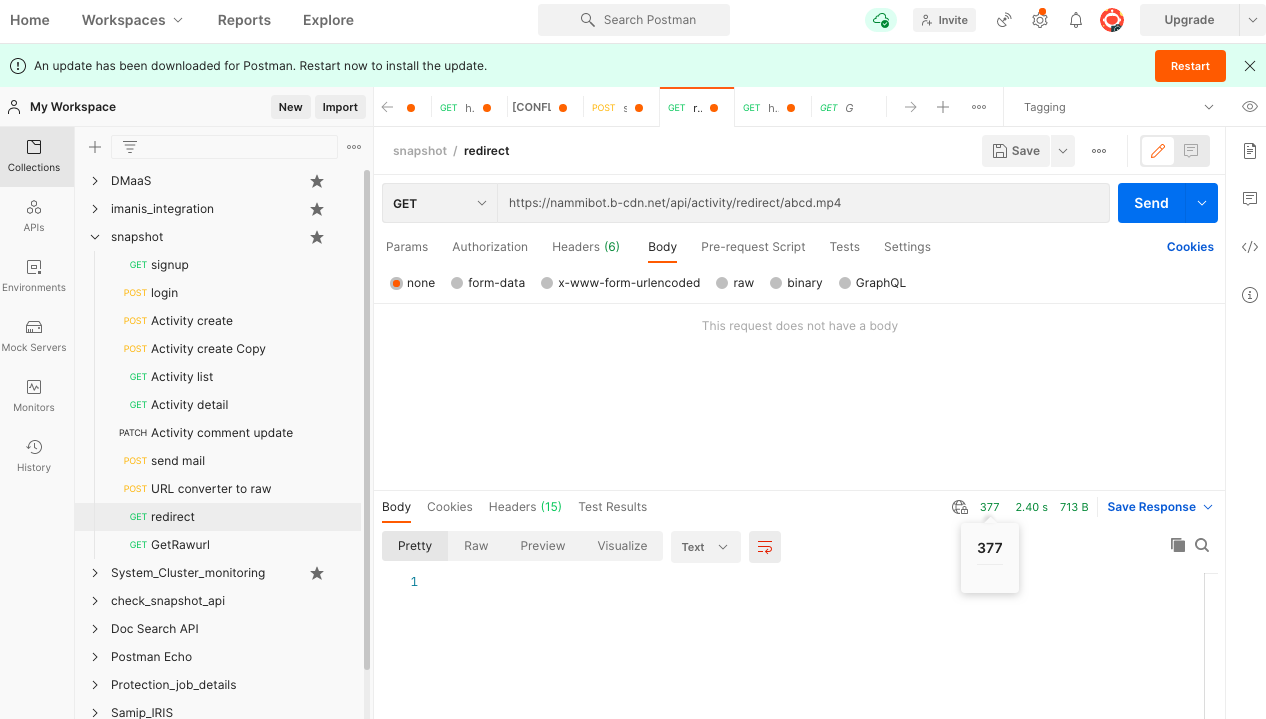This screenshot has width=1266, height=719.
Task: Open the Tagging environment dropdown
Action: (x=1118, y=107)
